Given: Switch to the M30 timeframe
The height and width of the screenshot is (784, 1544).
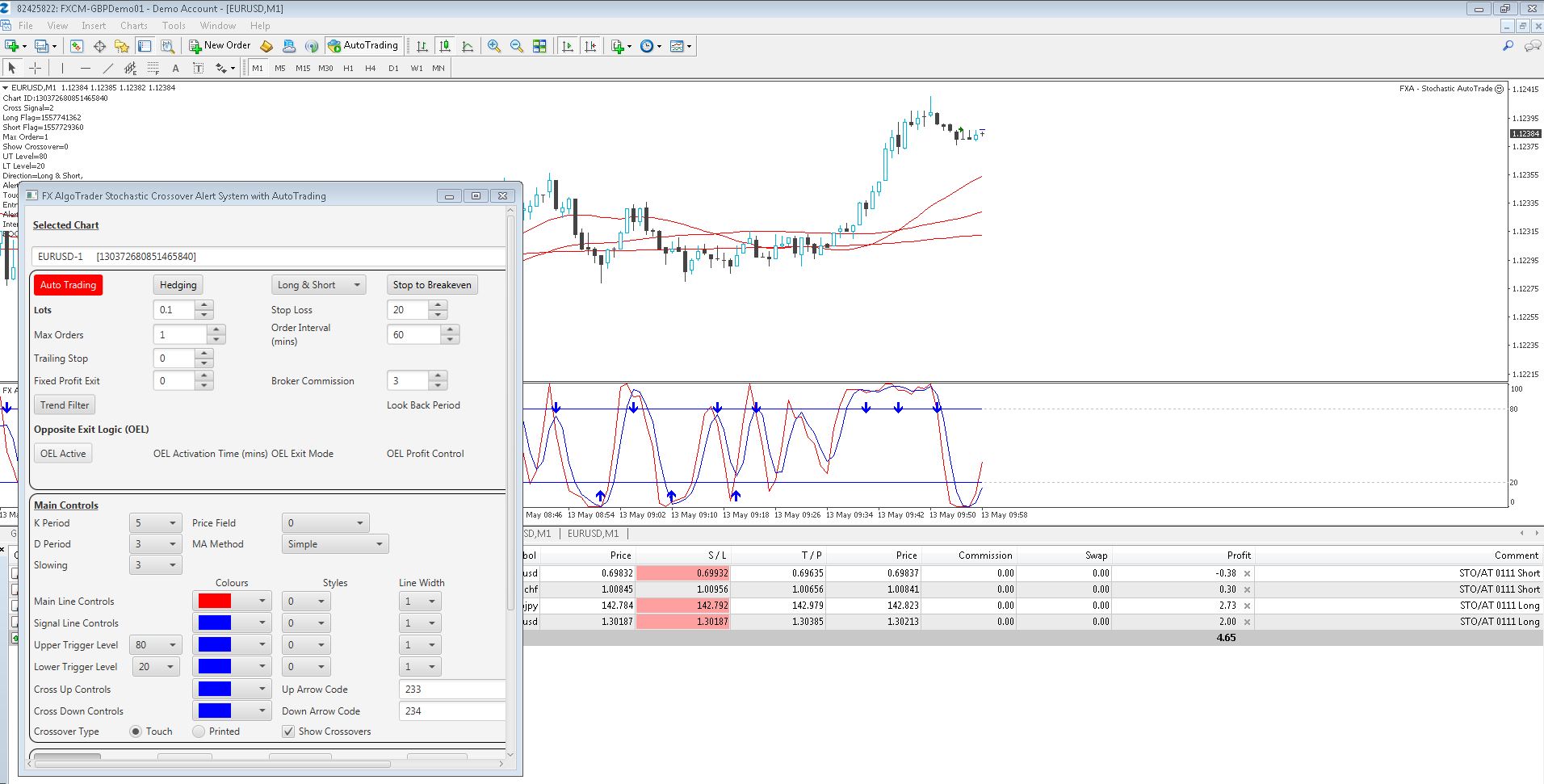Looking at the screenshot, I should [x=325, y=68].
